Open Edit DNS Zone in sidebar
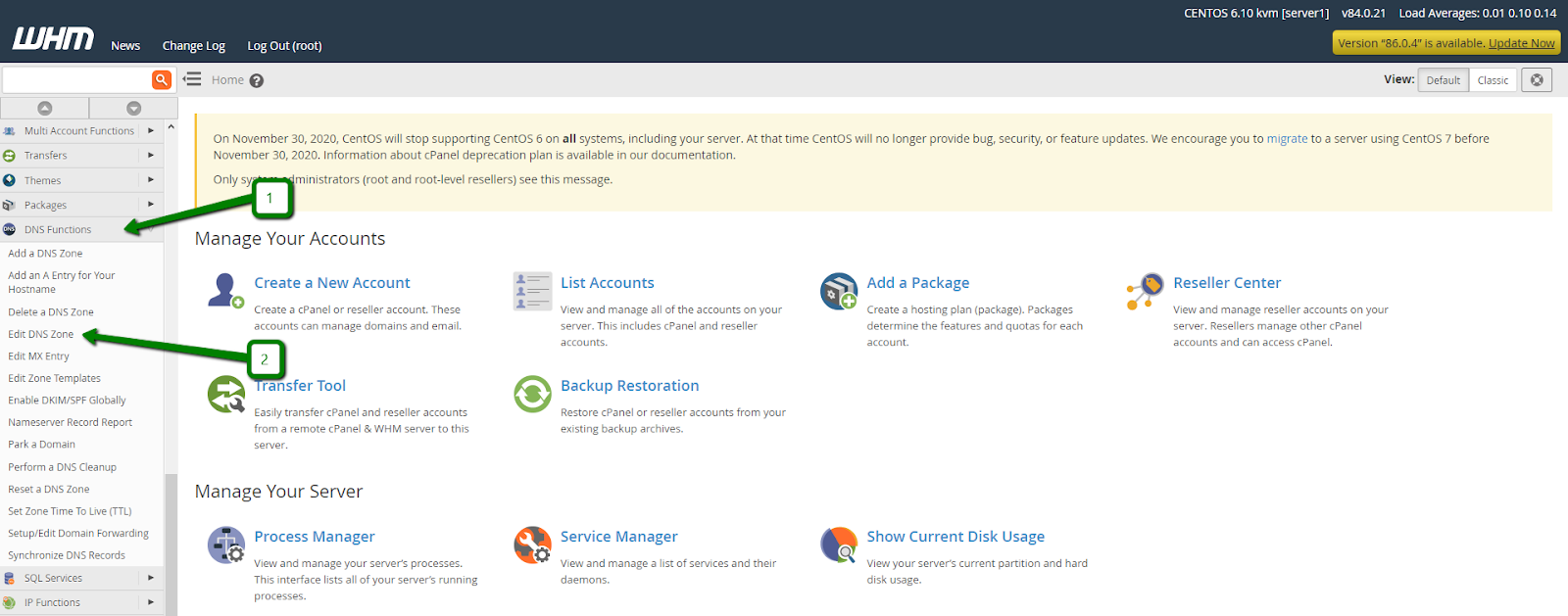This screenshot has height=616, width=1568. [x=41, y=334]
